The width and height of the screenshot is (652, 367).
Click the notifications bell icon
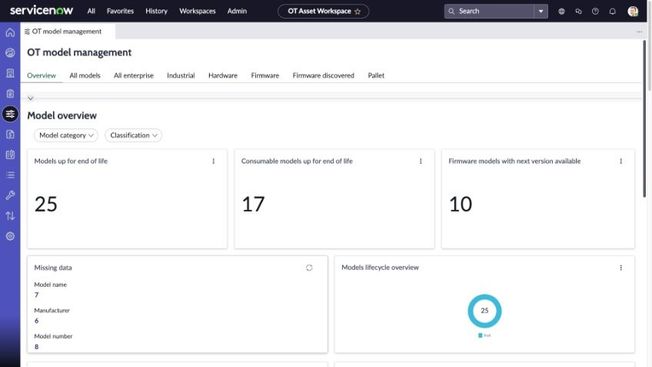612,11
